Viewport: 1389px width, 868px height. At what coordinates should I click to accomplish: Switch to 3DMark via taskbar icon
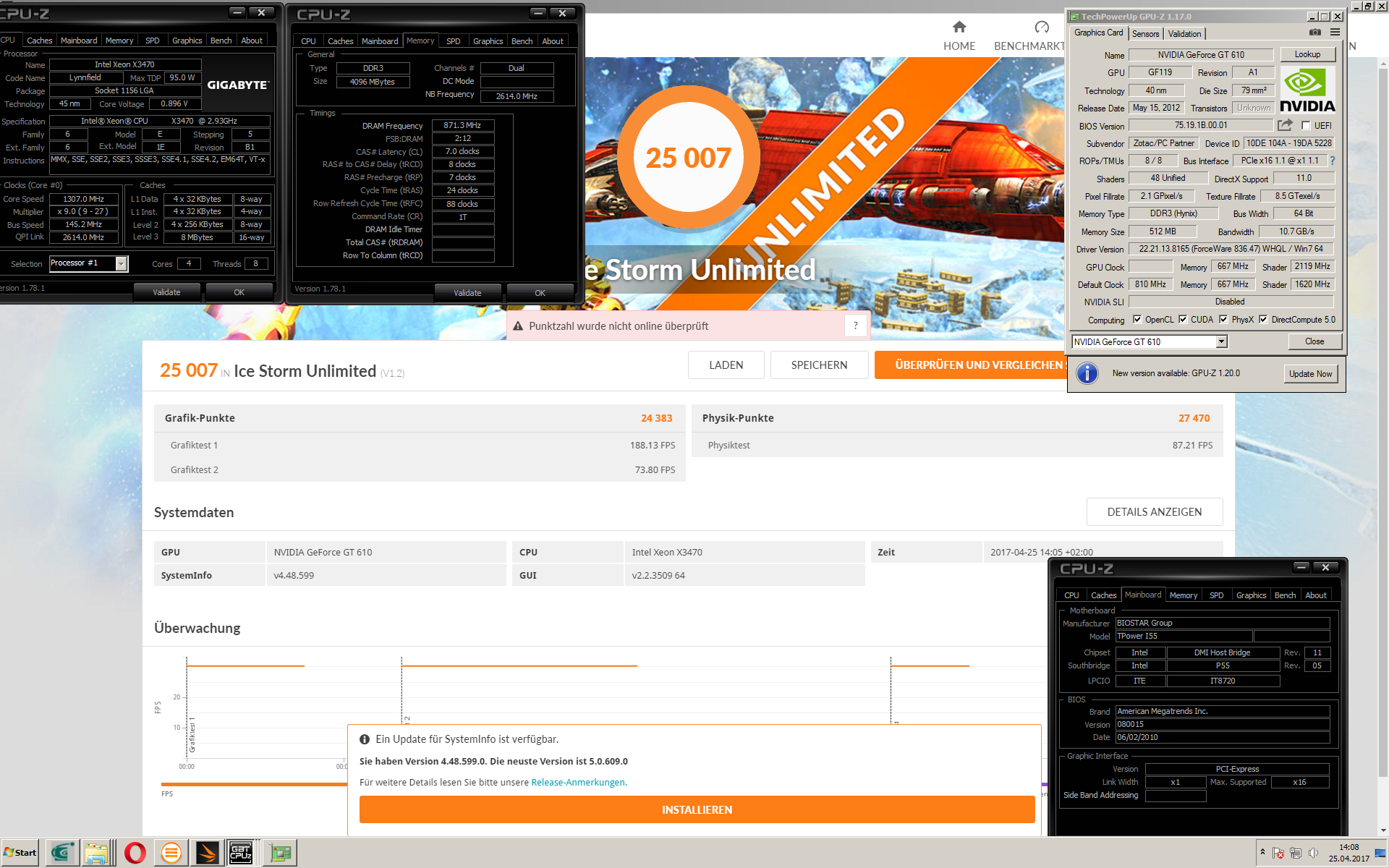206,853
